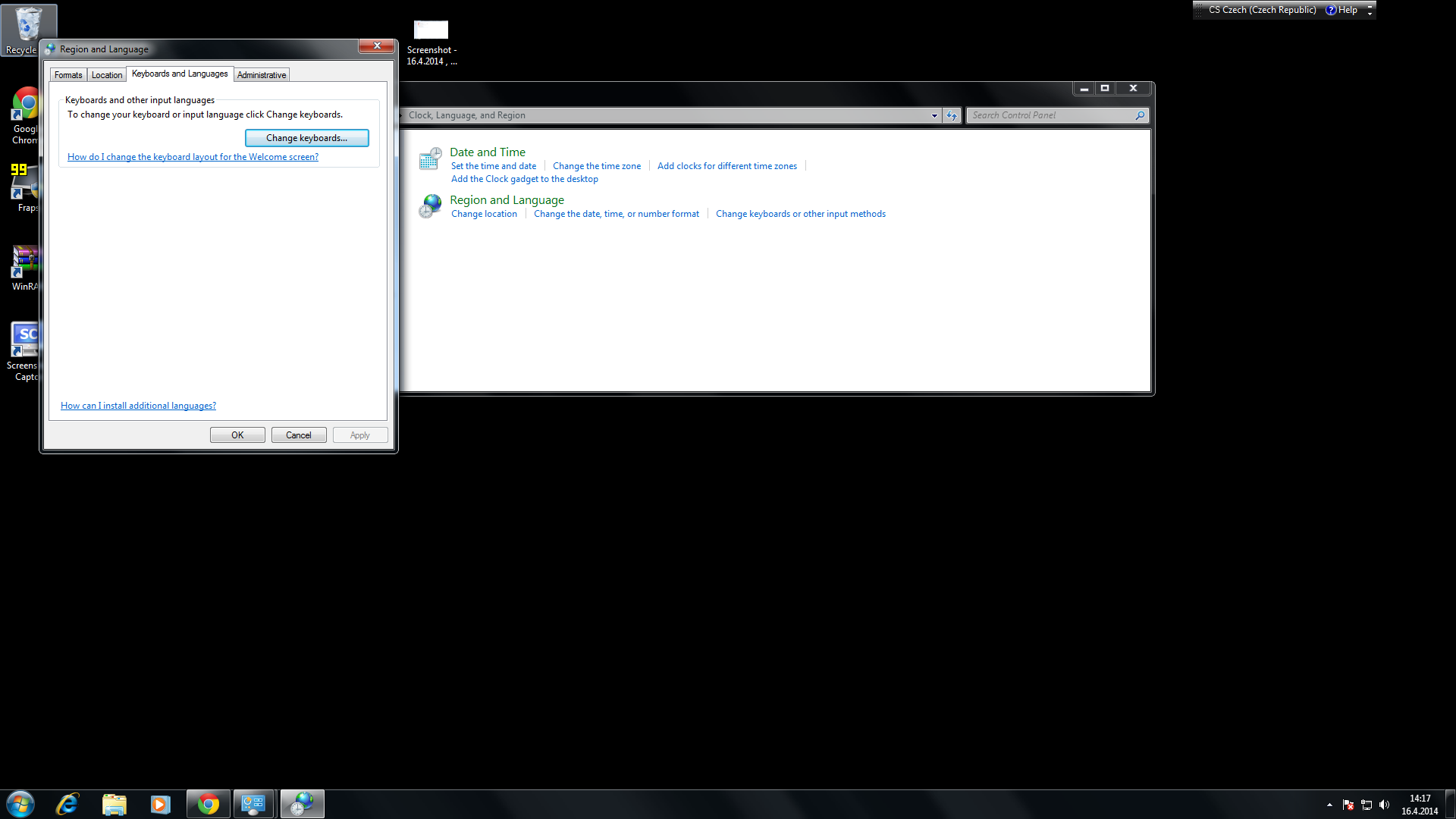Click the Chrome icon in taskbar
Image resolution: width=1456 pixels, height=819 pixels.
pos(208,804)
